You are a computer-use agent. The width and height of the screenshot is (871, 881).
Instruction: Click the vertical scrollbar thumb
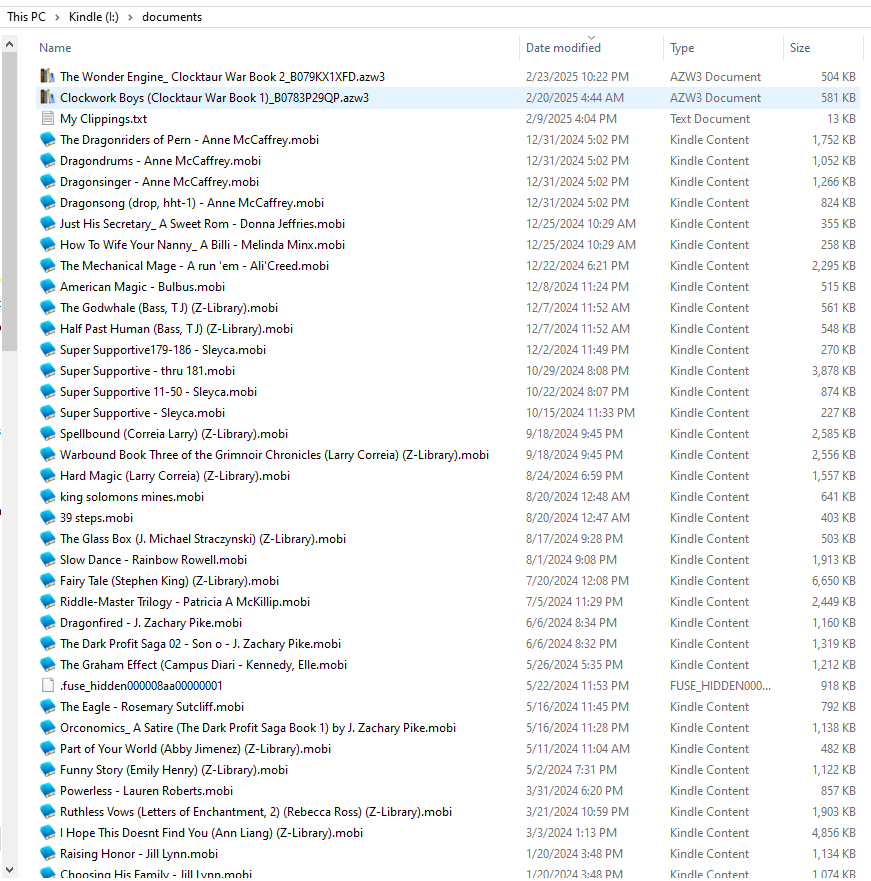(10, 202)
